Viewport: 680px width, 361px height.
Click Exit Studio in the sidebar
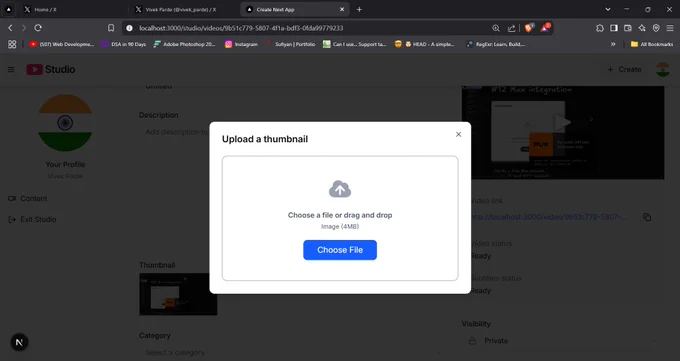[x=33, y=220]
